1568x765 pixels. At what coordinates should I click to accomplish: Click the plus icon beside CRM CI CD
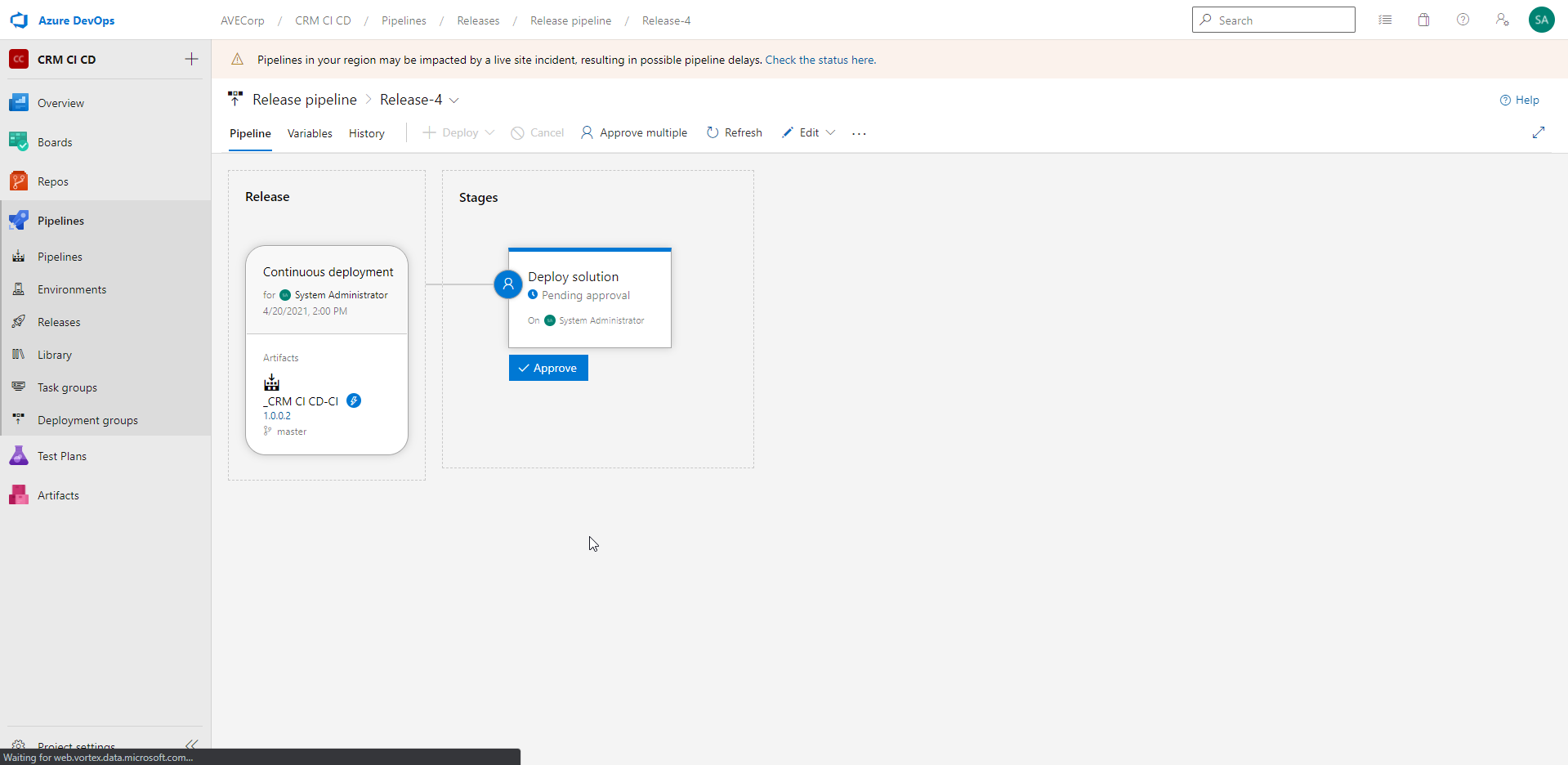click(191, 59)
